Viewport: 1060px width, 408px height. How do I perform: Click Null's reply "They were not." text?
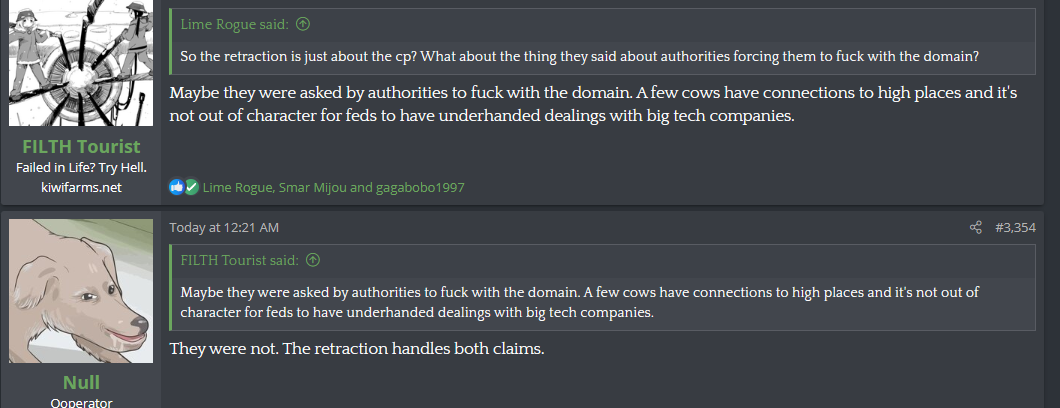point(357,349)
